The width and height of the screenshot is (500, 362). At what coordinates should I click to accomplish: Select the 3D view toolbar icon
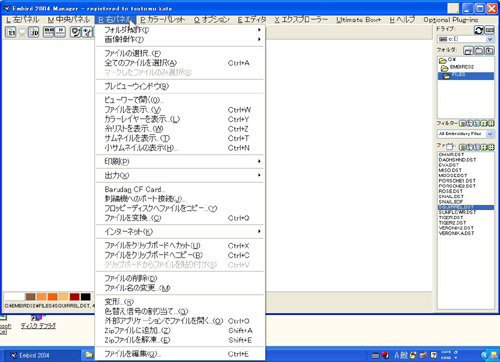tap(34, 32)
